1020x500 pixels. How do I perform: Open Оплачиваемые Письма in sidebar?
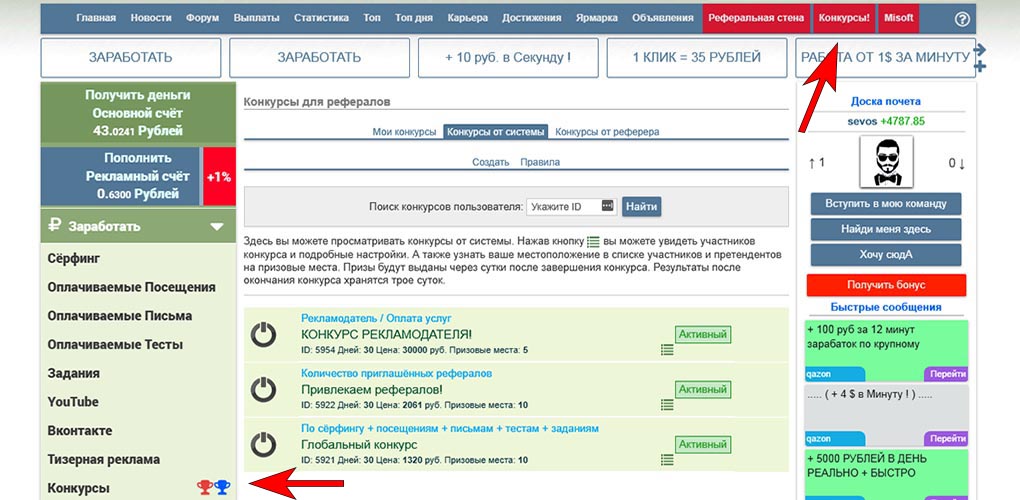coord(120,316)
